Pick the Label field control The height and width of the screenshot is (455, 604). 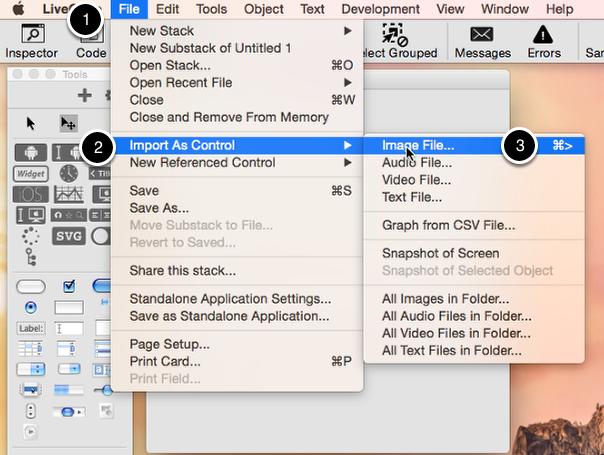(31, 328)
